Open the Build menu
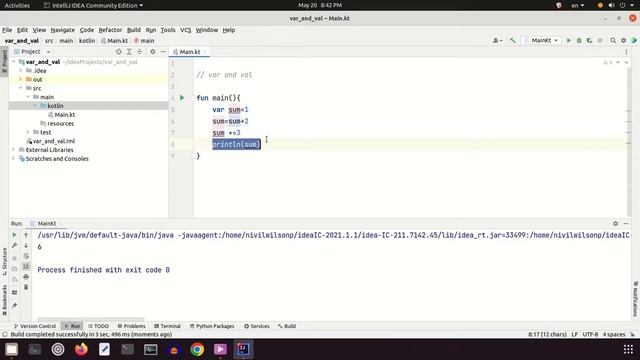Image resolution: width=640 pixels, height=360 pixels. 133,30
